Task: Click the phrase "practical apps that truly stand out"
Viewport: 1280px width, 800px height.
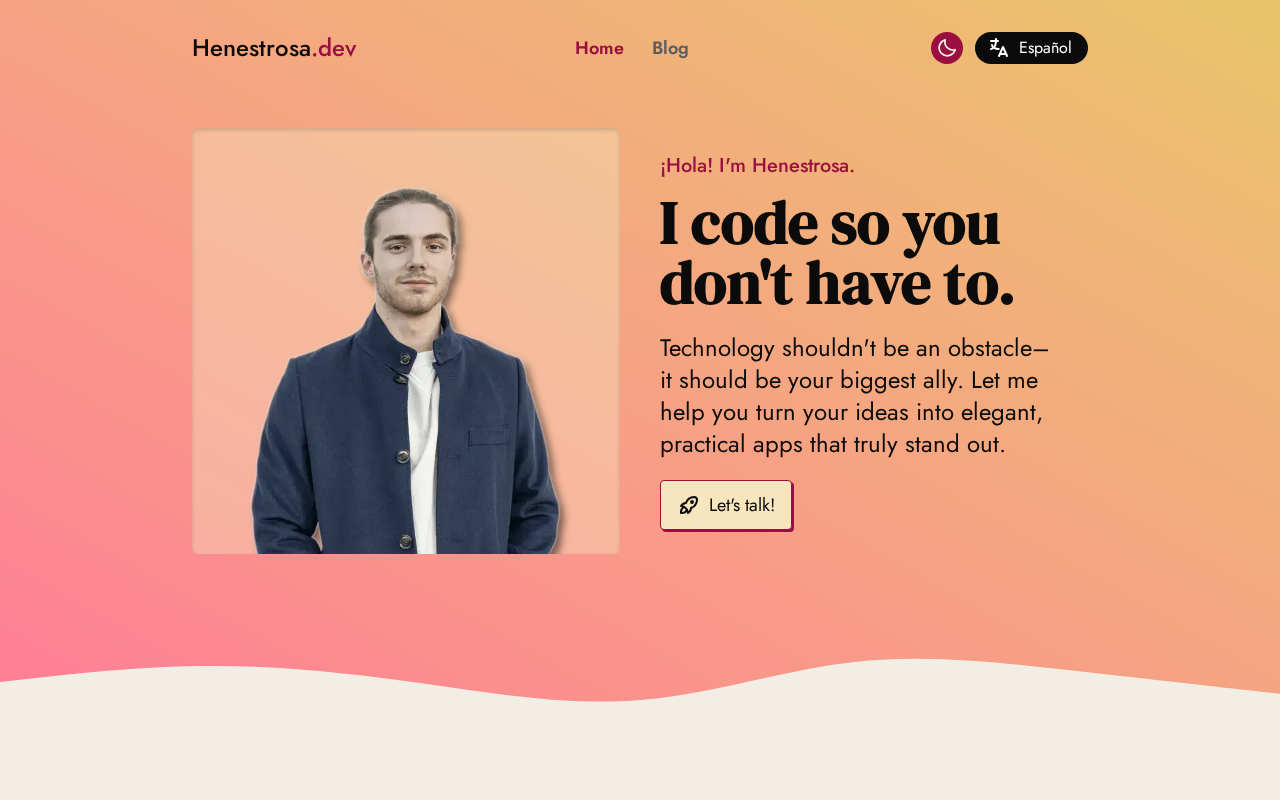Action: tap(832, 444)
